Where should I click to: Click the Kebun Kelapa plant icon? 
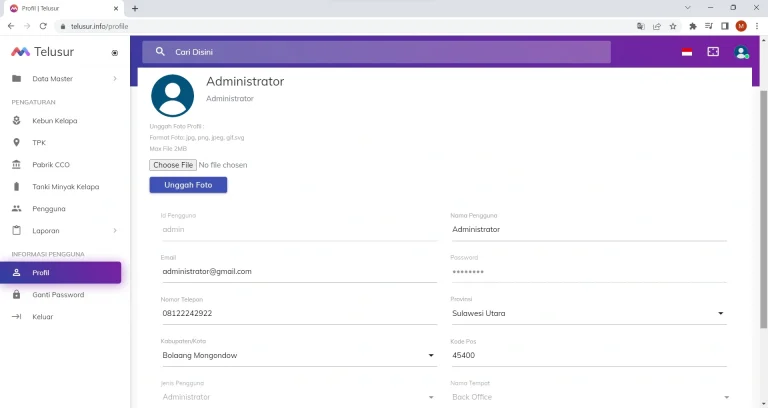[16, 120]
